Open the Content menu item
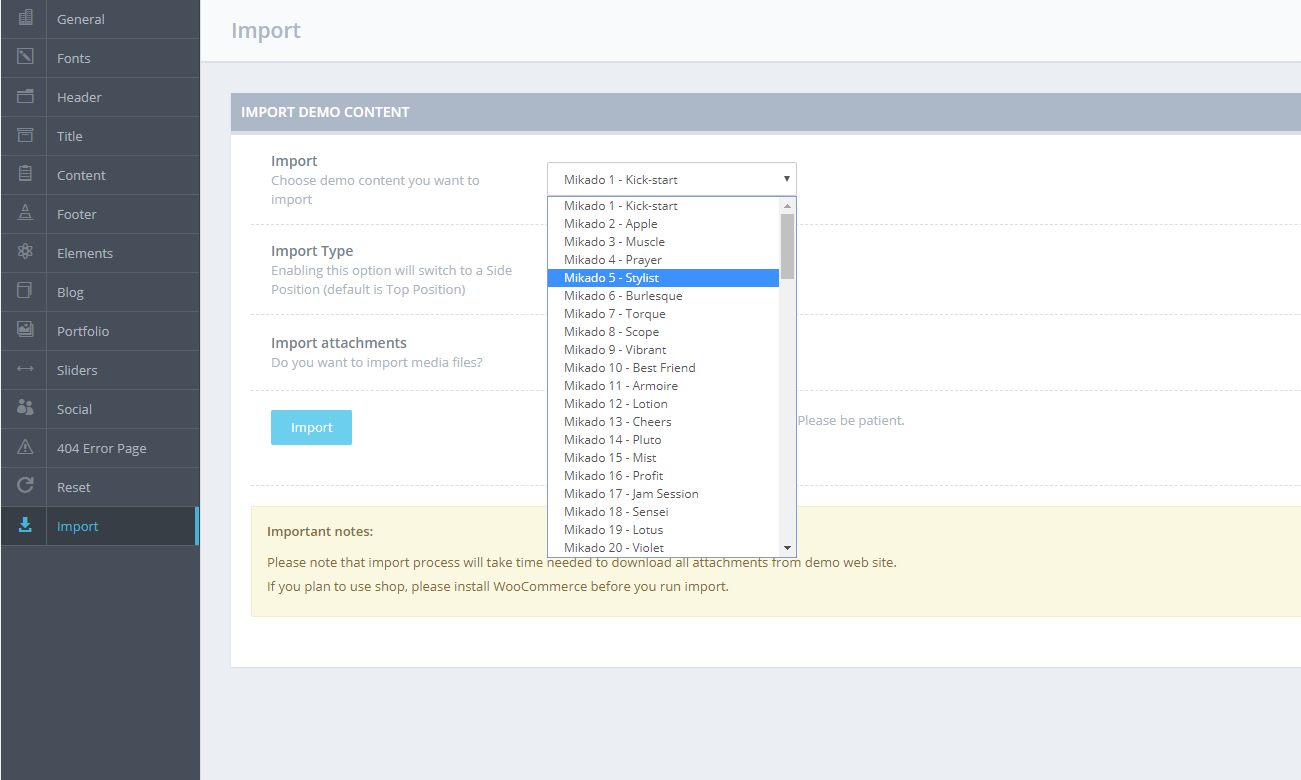Viewport: 1301px width, 780px height. click(81, 175)
